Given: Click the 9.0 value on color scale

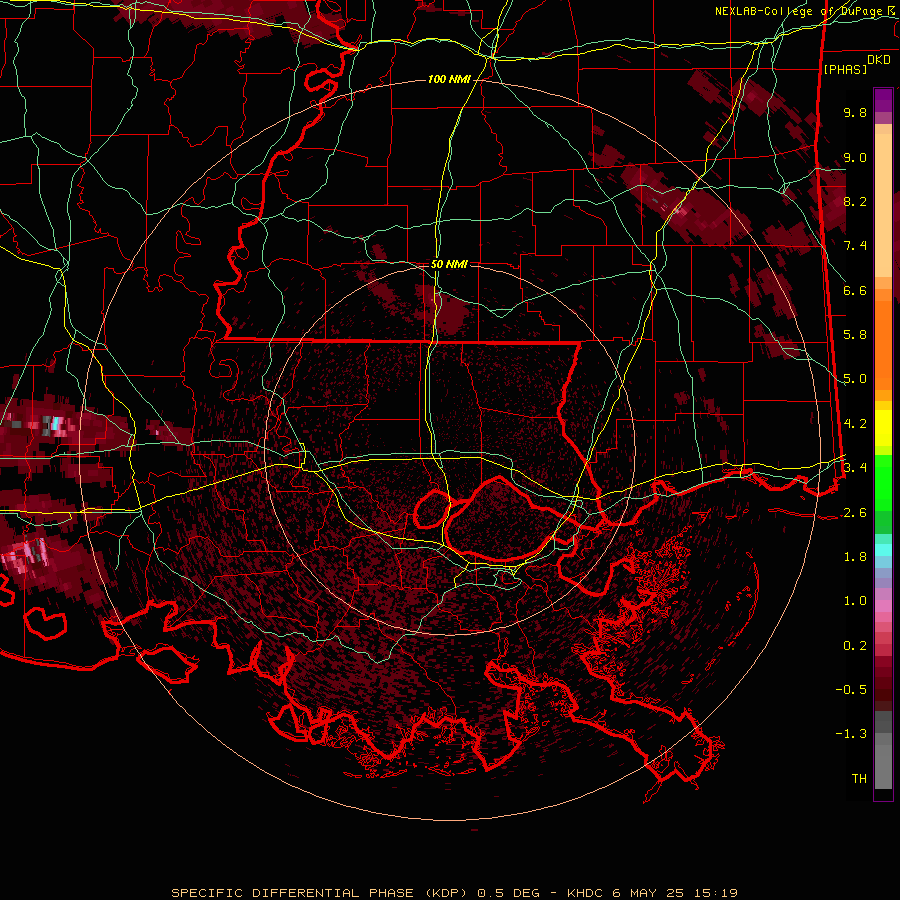Looking at the screenshot, I should point(855,157).
